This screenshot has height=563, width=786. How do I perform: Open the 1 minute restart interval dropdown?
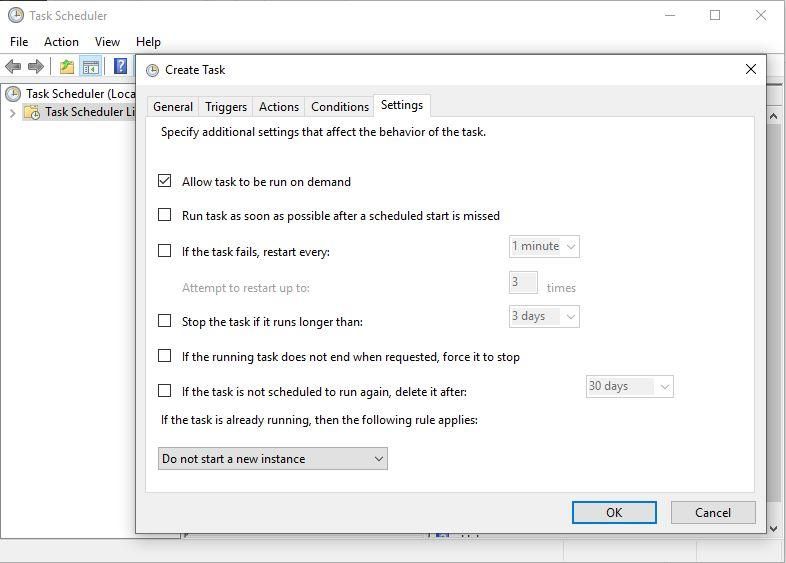(544, 246)
